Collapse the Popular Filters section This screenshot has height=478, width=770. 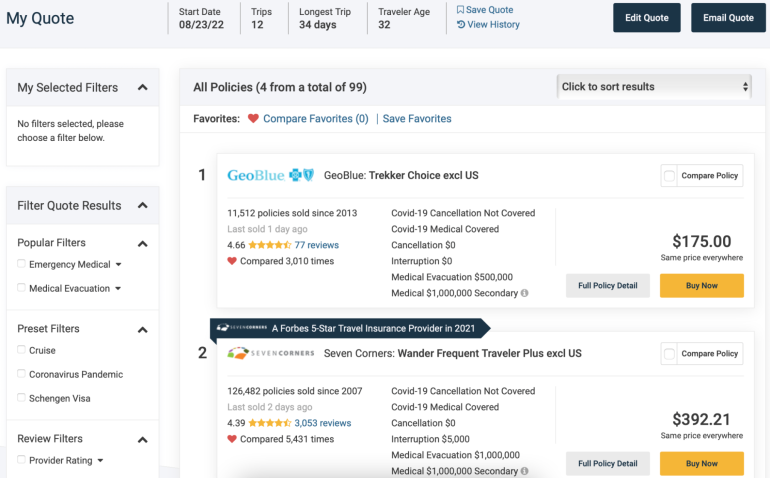[142, 243]
